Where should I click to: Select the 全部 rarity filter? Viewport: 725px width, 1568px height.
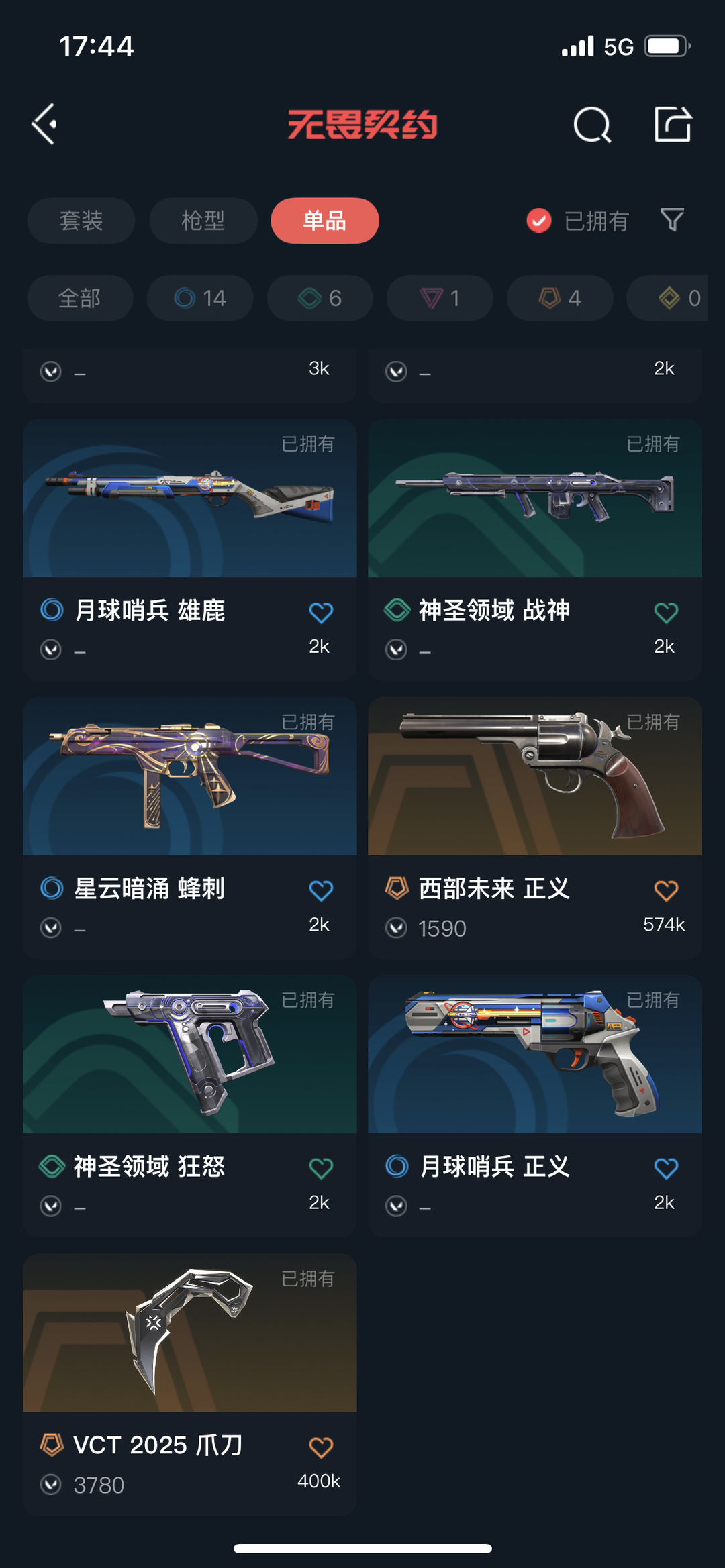[80, 298]
